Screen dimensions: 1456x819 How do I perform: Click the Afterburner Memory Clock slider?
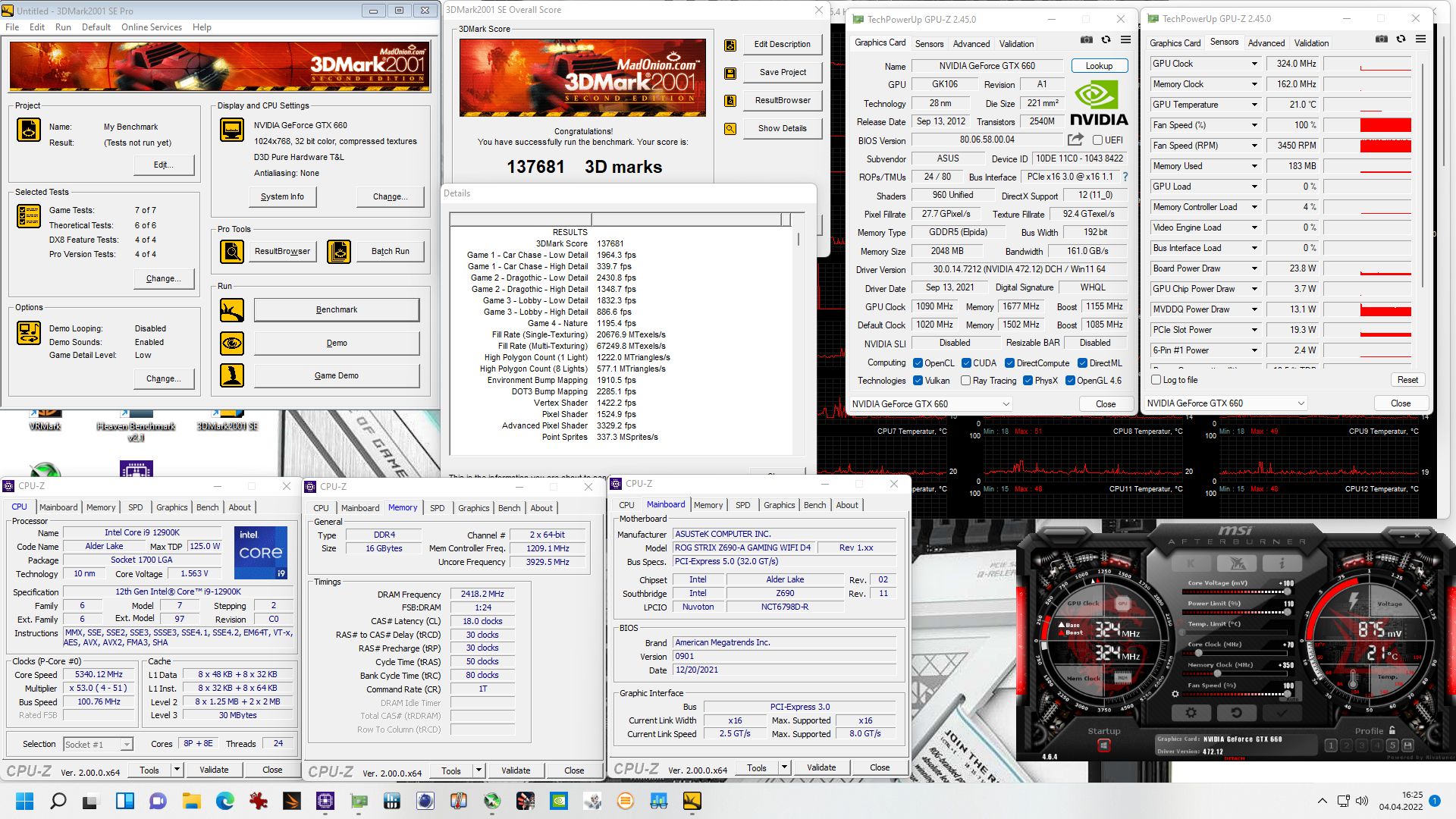[1236, 673]
